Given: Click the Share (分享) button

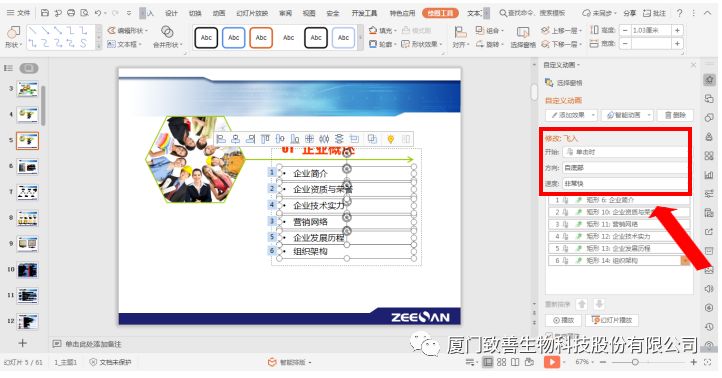Looking at the screenshot, I should pyautogui.click(x=630, y=13).
